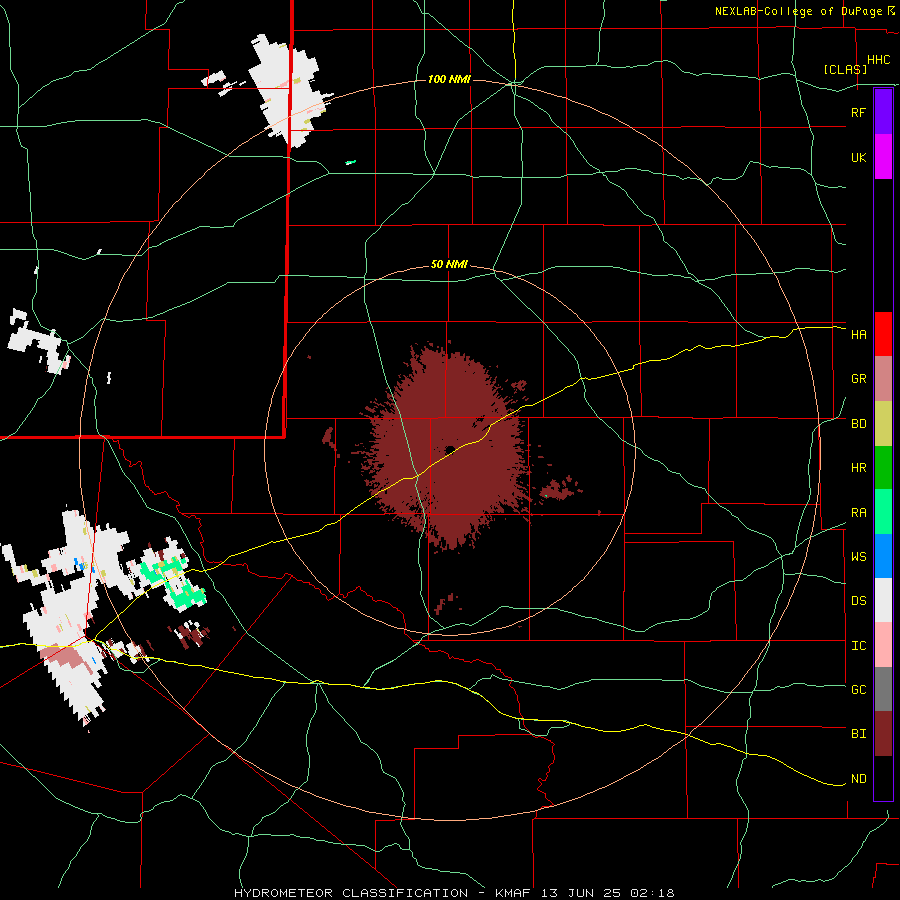This screenshot has width=900, height=900.
Task: Click the WS legend label
Action: pos(858,557)
